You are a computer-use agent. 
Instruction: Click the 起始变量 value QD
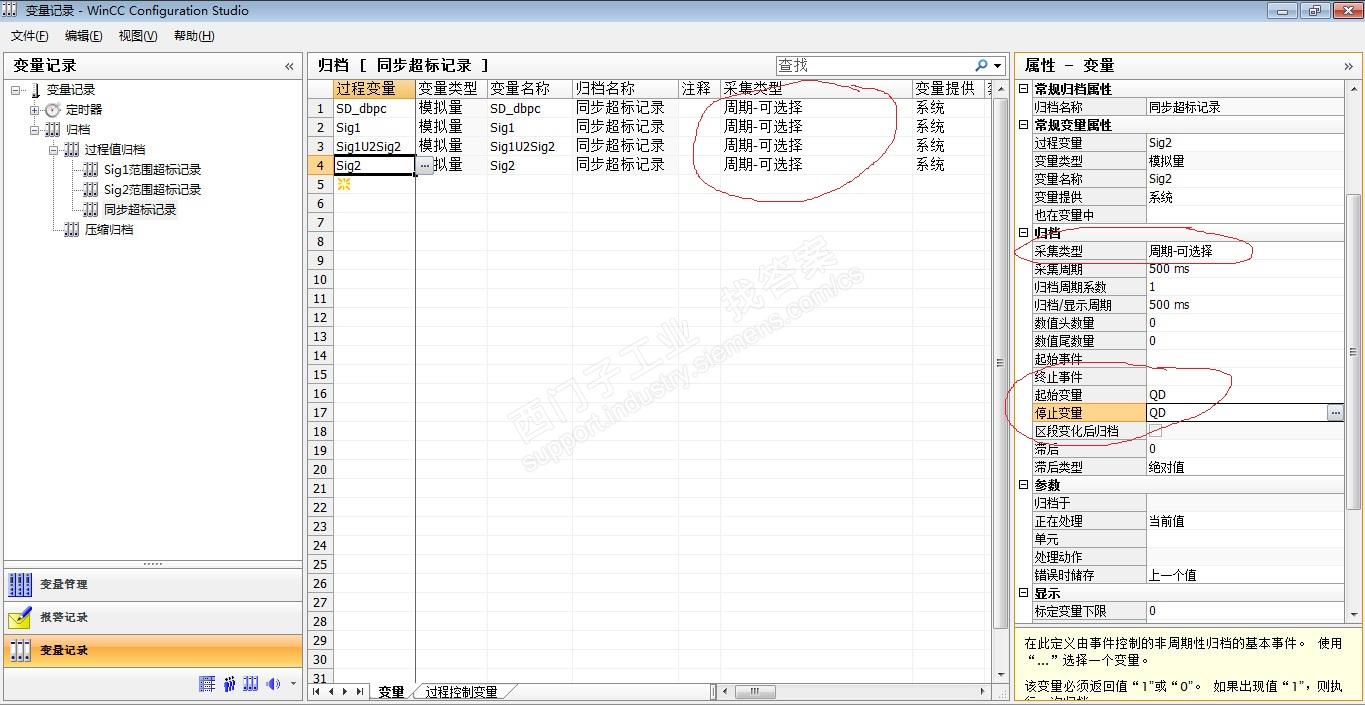point(1245,395)
